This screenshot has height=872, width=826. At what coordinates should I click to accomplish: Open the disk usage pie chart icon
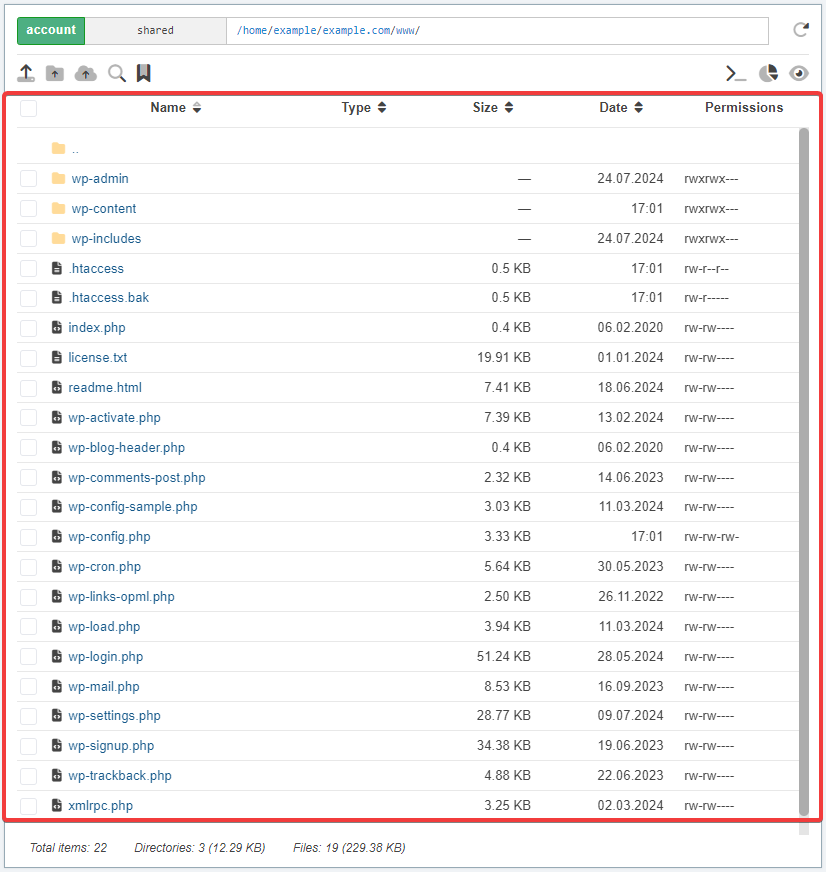768,73
